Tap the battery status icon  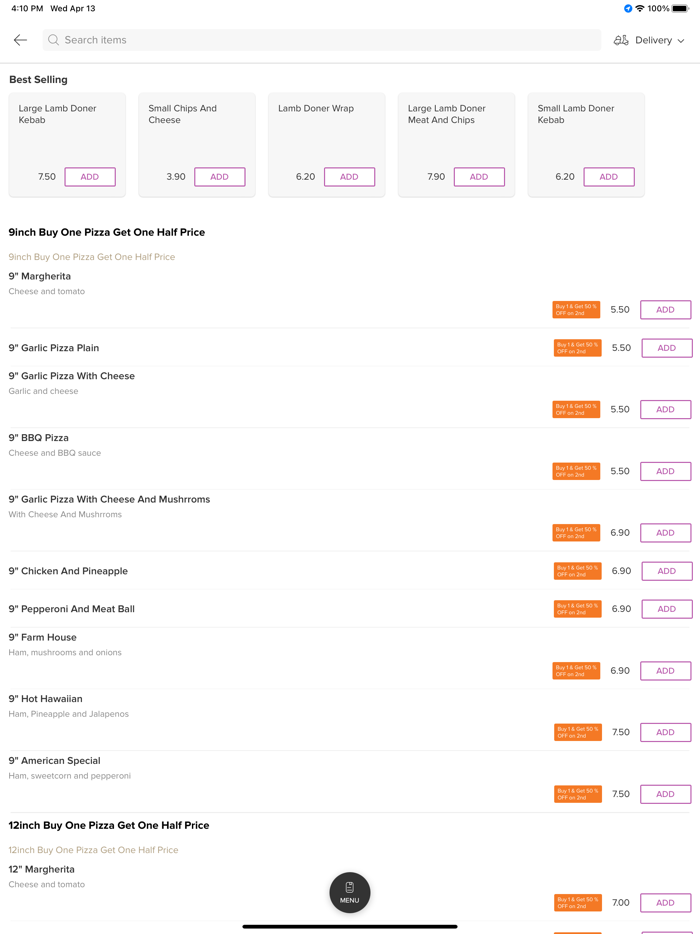(x=681, y=8)
